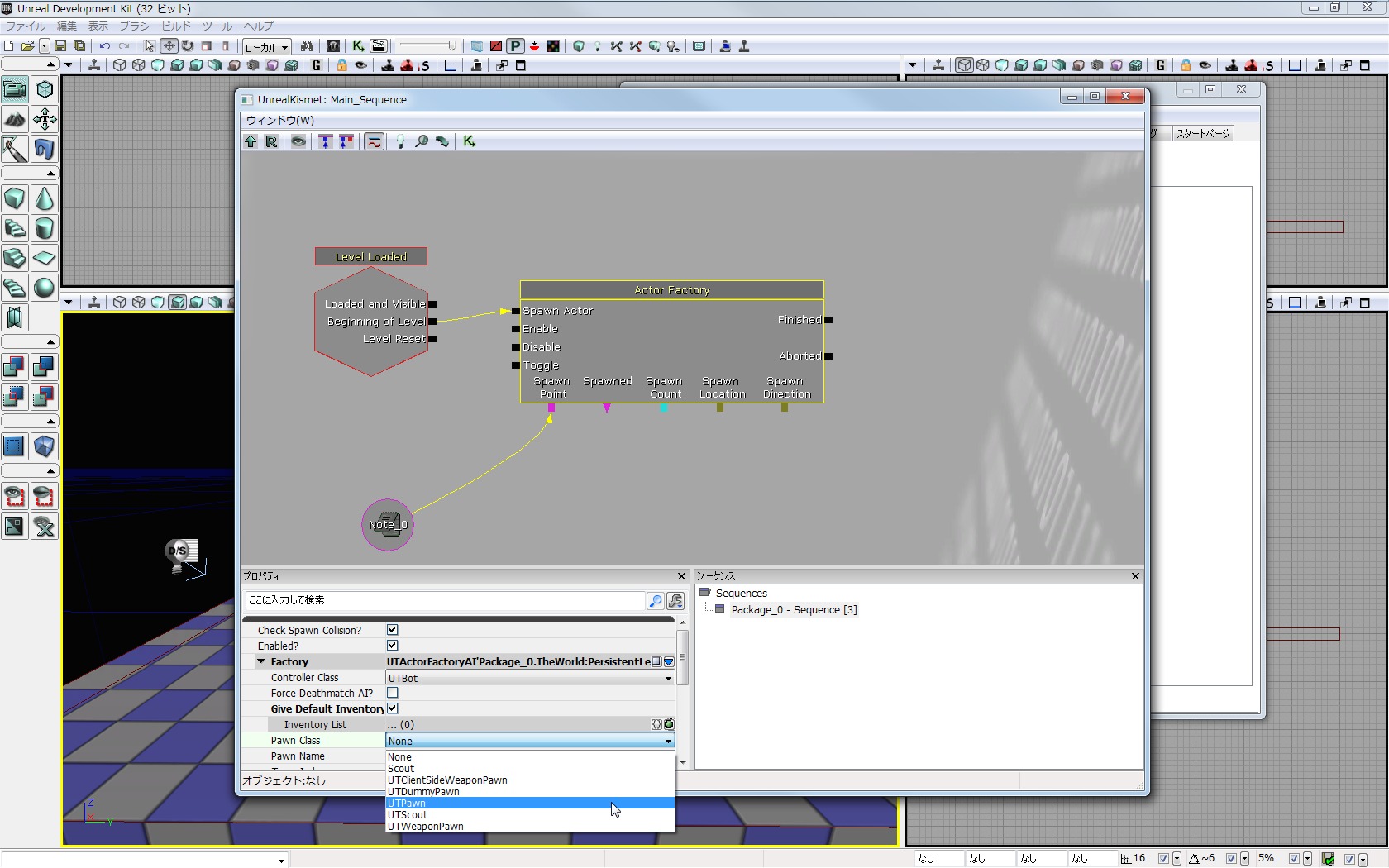Viewport: 1389px width, 868px height.
Task: Click the binoculars find icon
Action: click(x=307, y=46)
